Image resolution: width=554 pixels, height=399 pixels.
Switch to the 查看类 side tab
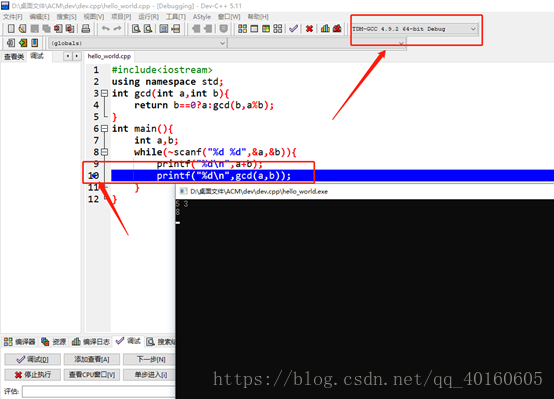coord(14,57)
